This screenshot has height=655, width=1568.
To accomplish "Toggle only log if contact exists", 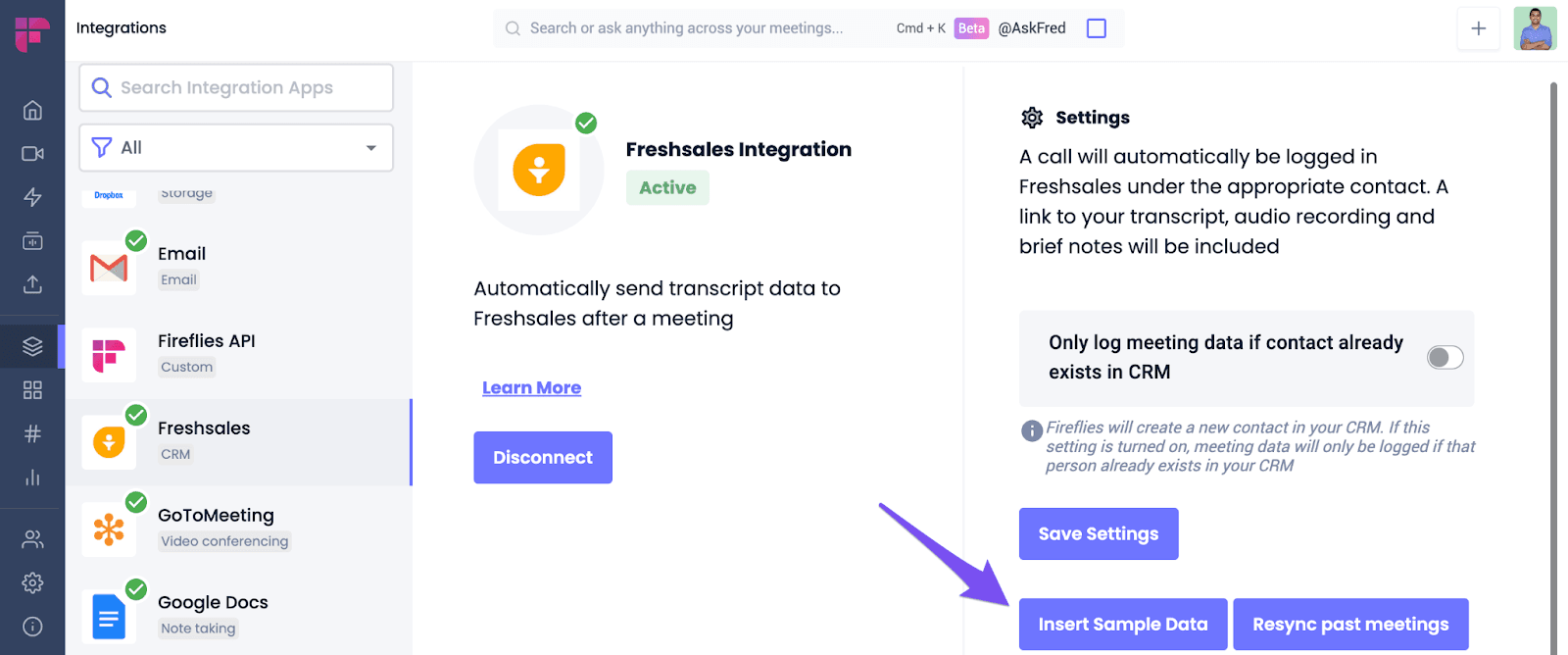I will (x=1445, y=357).
